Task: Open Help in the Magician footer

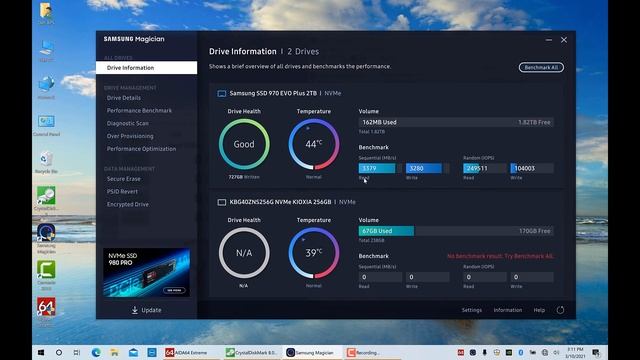Action: (x=539, y=310)
